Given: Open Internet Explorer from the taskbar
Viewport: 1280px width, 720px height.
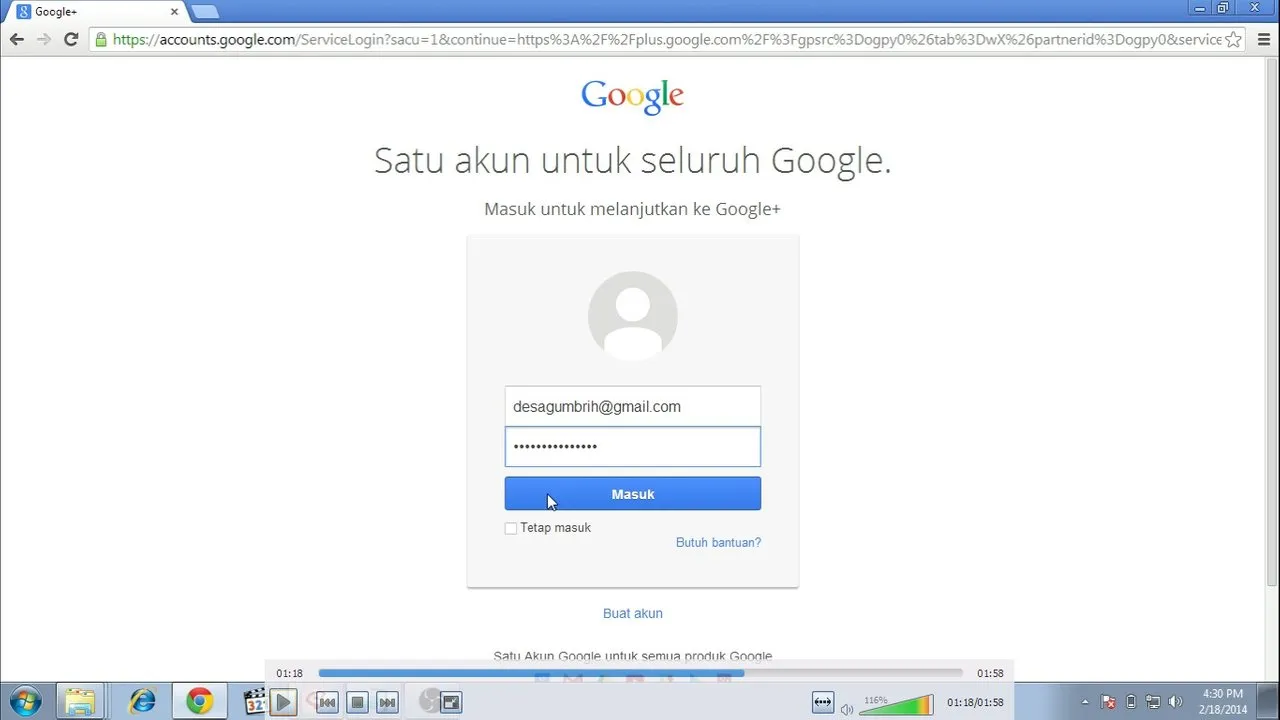Looking at the screenshot, I should (141, 701).
